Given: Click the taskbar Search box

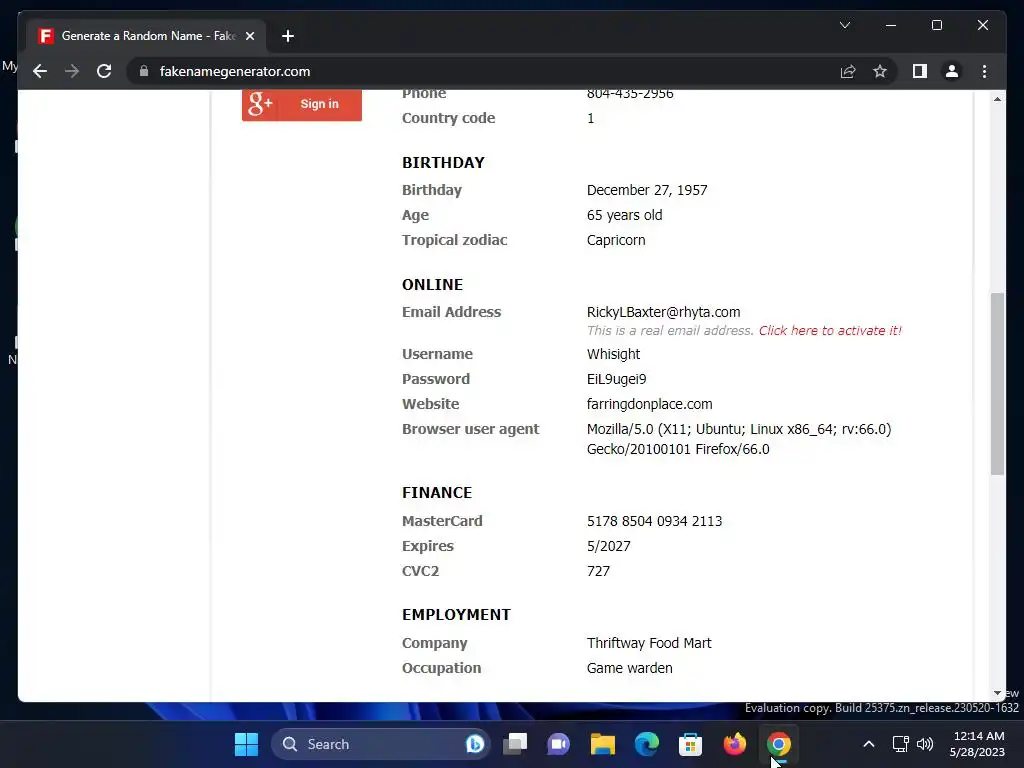Looking at the screenshot, I should [x=380, y=744].
